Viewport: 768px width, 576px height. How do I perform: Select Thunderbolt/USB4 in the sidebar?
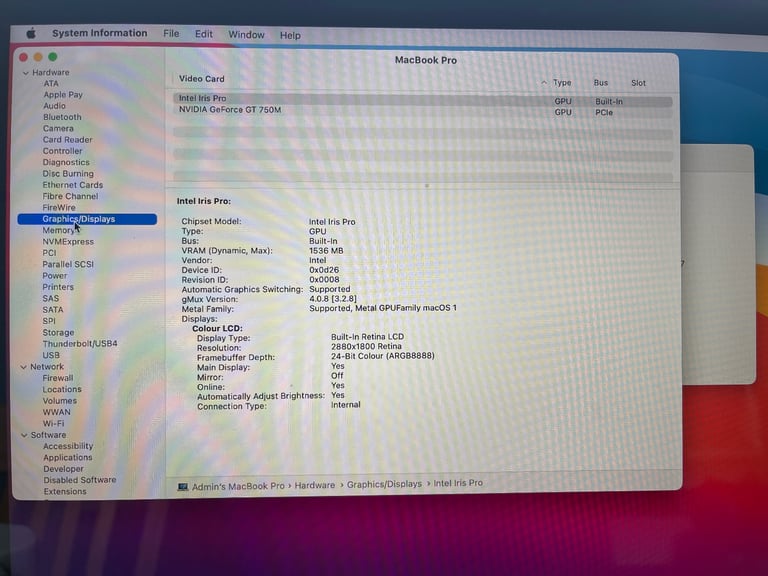[80, 344]
